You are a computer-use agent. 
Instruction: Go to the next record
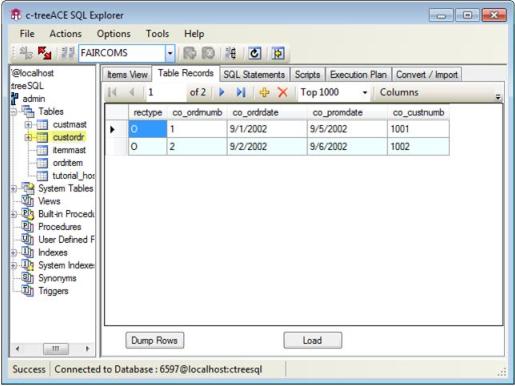tap(222, 92)
